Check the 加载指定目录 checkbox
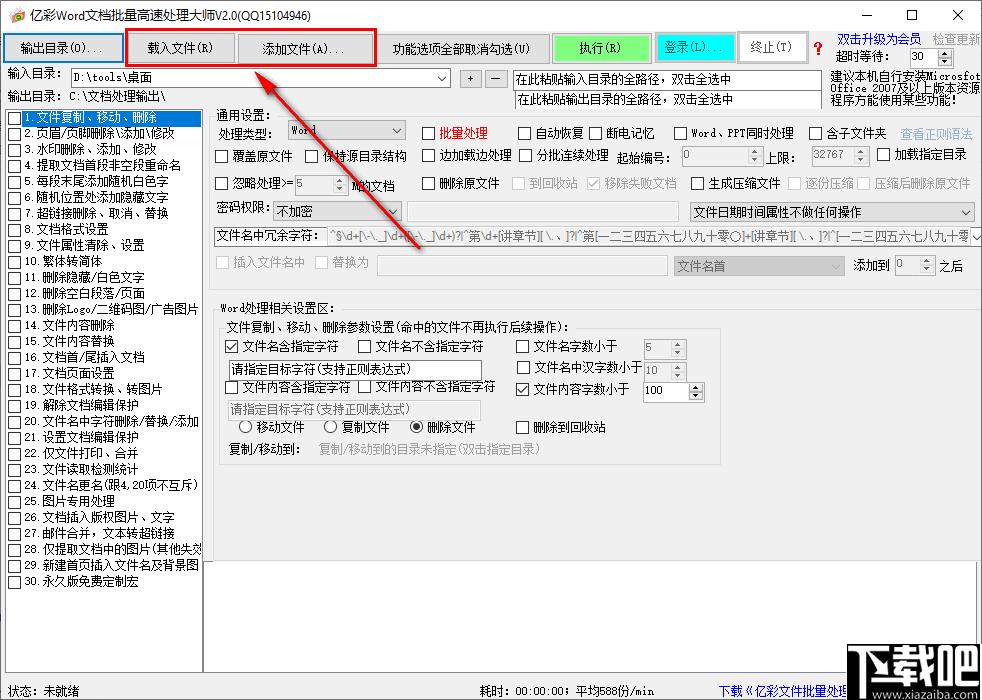The image size is (982, 700). tap(884, 154)
